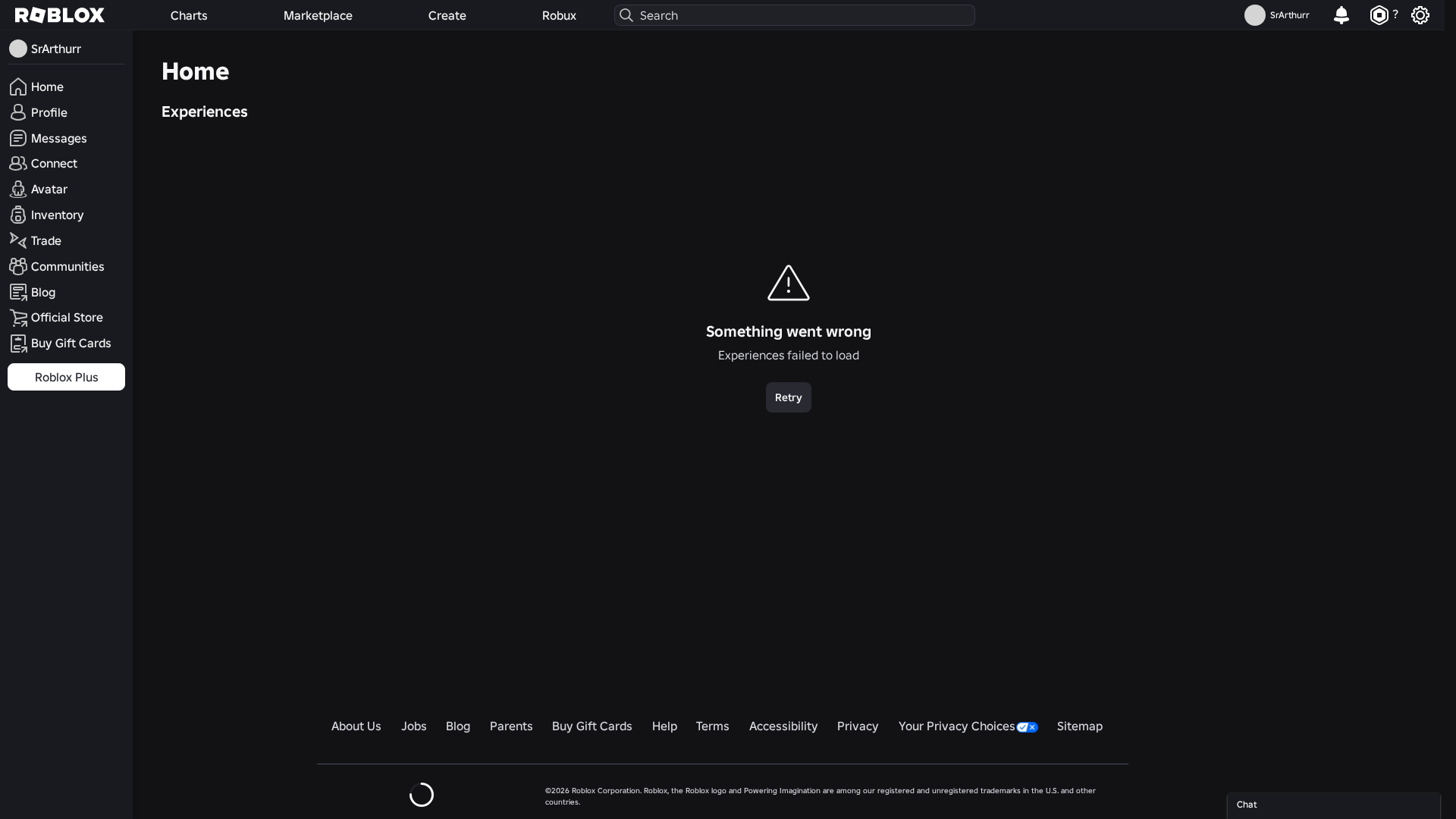Click the SrArthurr avatar in top bar
The width and height of the screenshot is (1456, 819).
[1254, 15]
